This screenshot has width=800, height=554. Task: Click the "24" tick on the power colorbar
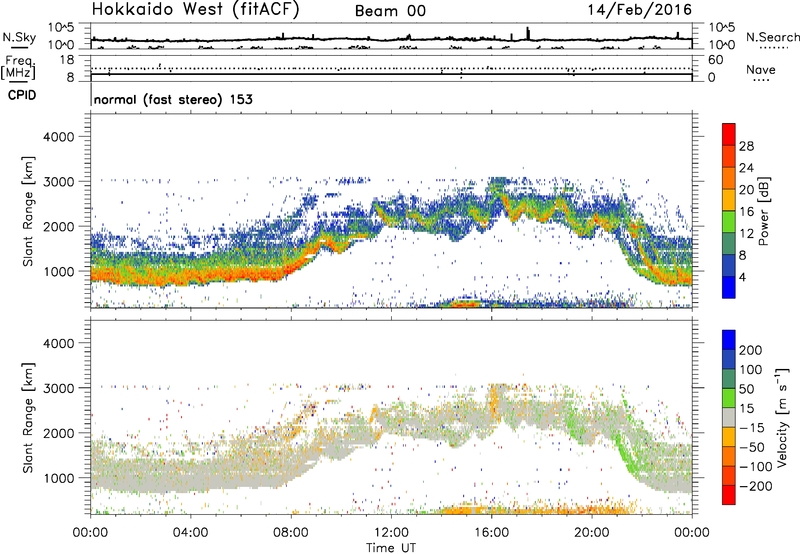coord(746,168)
